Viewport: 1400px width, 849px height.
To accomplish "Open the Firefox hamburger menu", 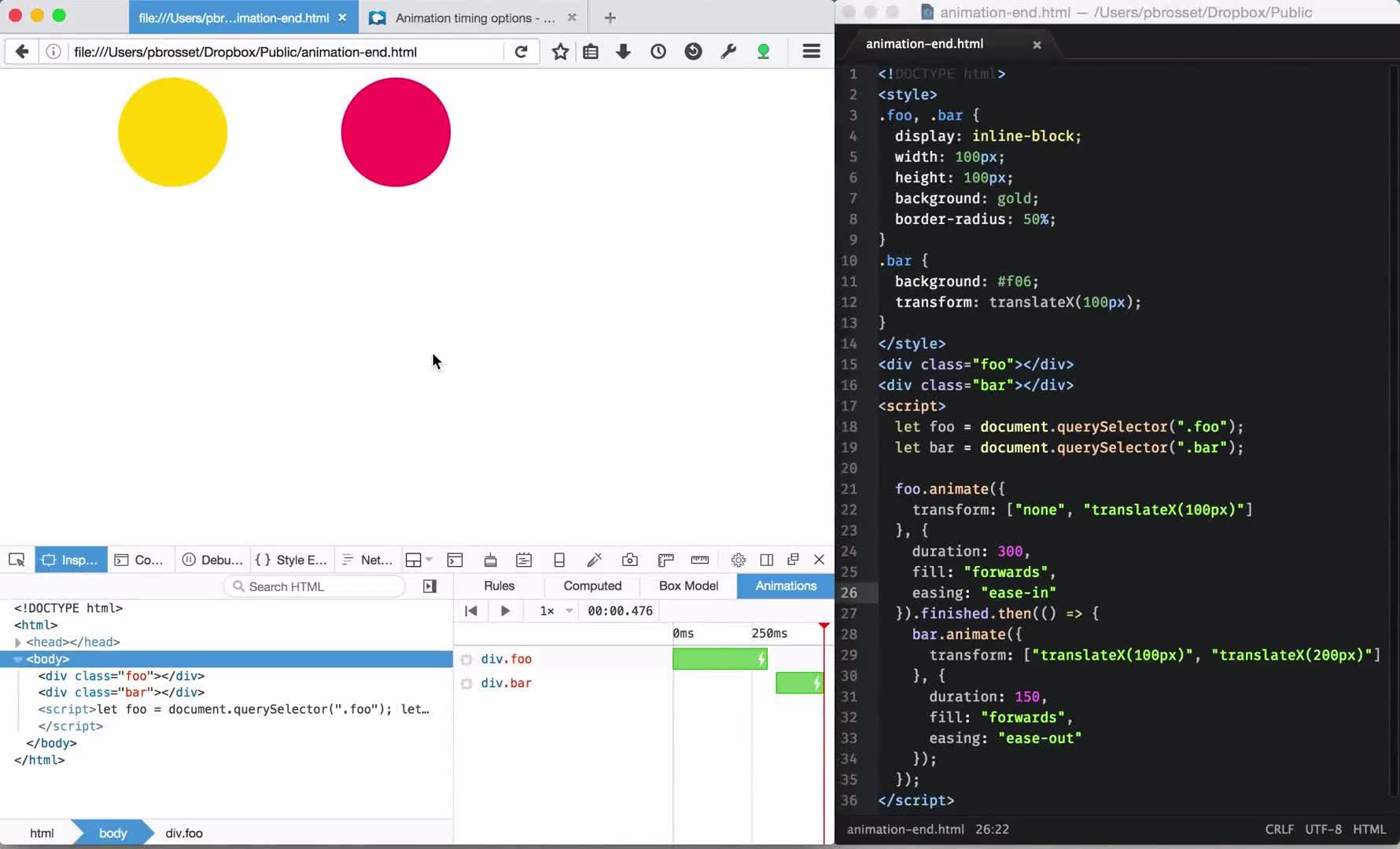I will [x=812, y=52].
